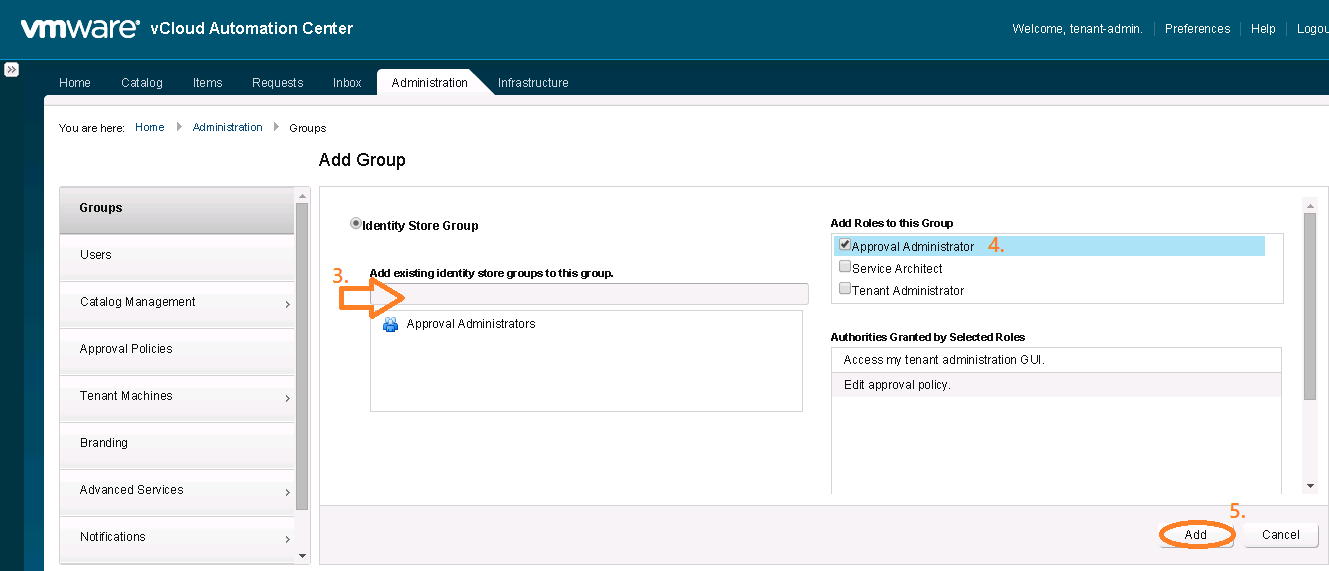Click 'Welcome, tenant-admin.' text

[x=1077, y=29]
